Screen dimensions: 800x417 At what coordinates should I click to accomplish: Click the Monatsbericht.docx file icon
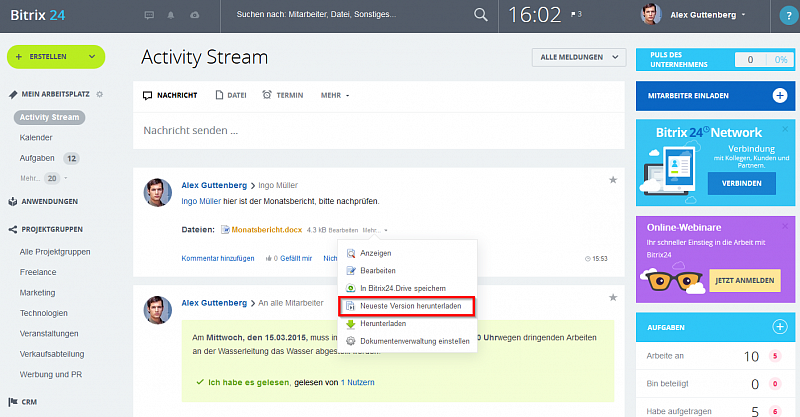pyautogui.click(x=225, y=230)
